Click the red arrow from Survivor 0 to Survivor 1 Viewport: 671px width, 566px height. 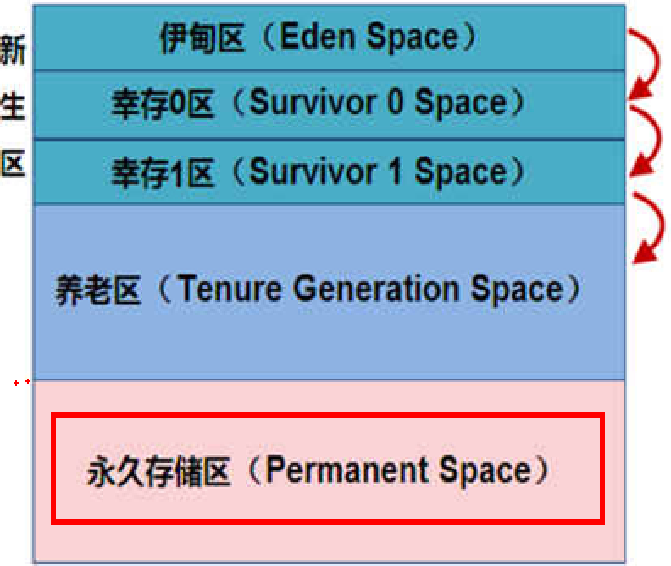[645, 140]
